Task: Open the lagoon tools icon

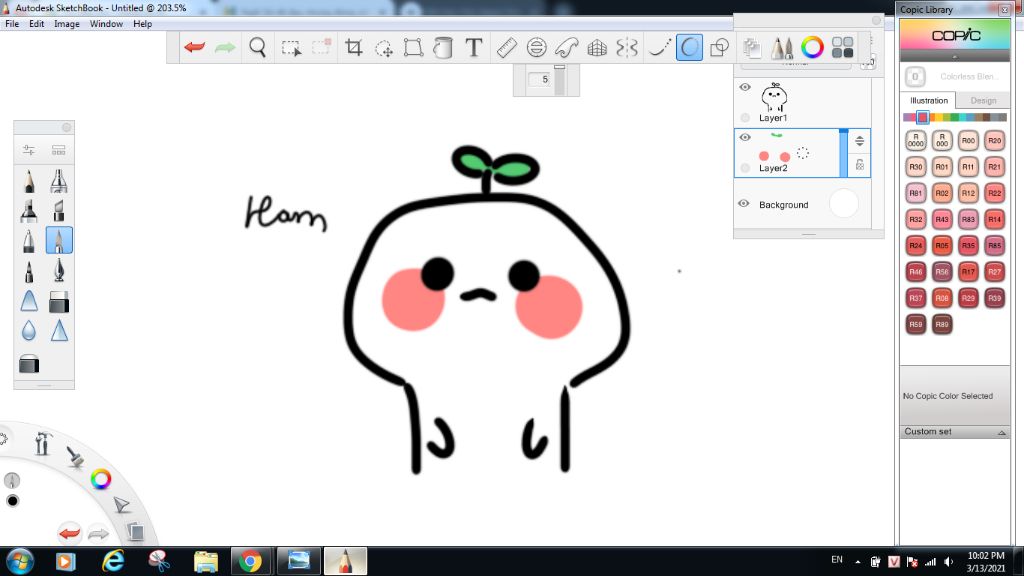Action: pos(43,443)
